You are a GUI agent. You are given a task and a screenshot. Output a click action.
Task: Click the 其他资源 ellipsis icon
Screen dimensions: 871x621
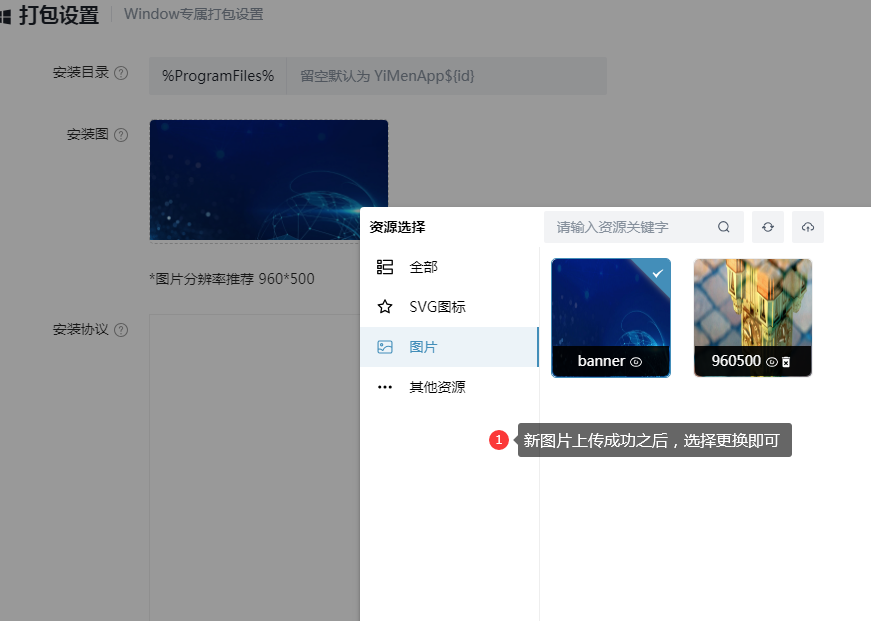[385, 387]
